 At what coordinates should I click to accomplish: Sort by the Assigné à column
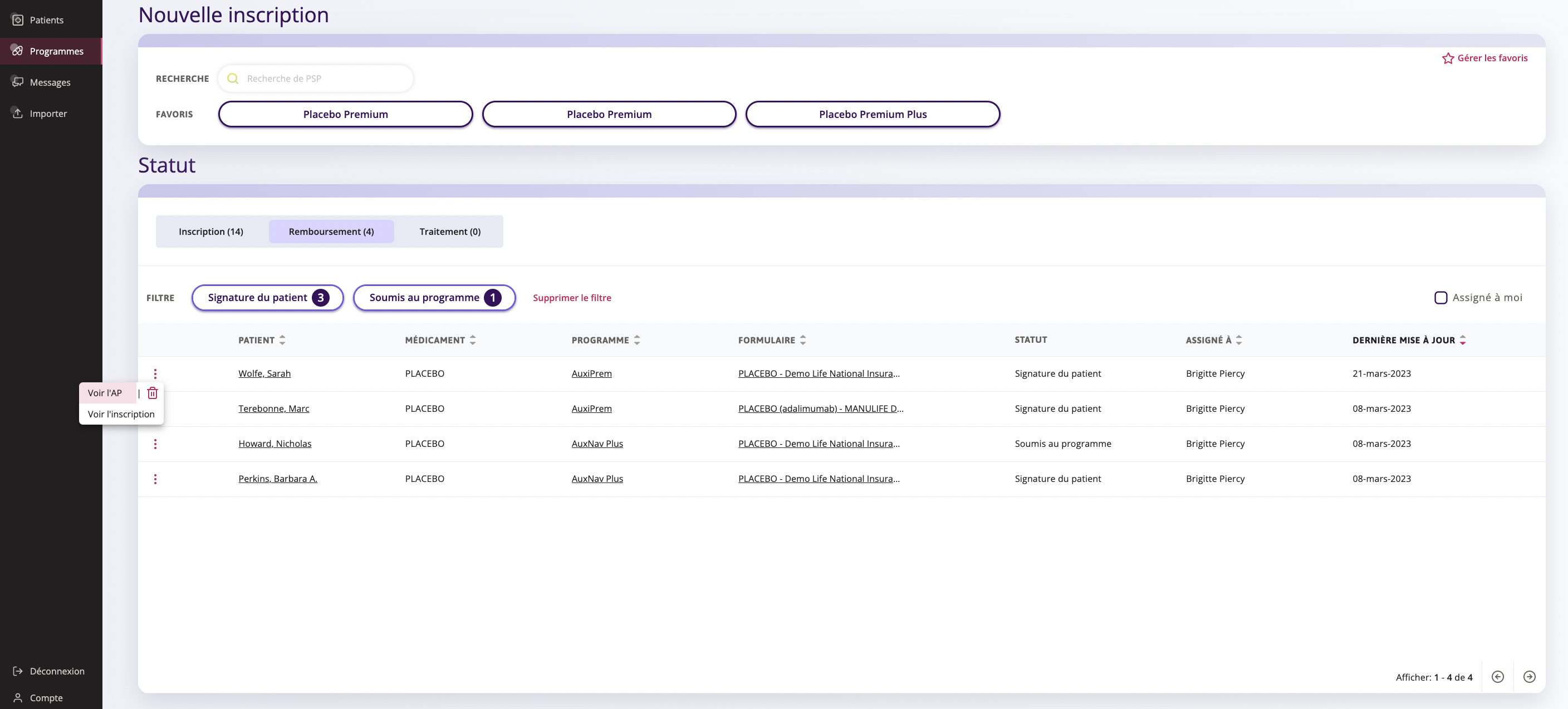1239,340
